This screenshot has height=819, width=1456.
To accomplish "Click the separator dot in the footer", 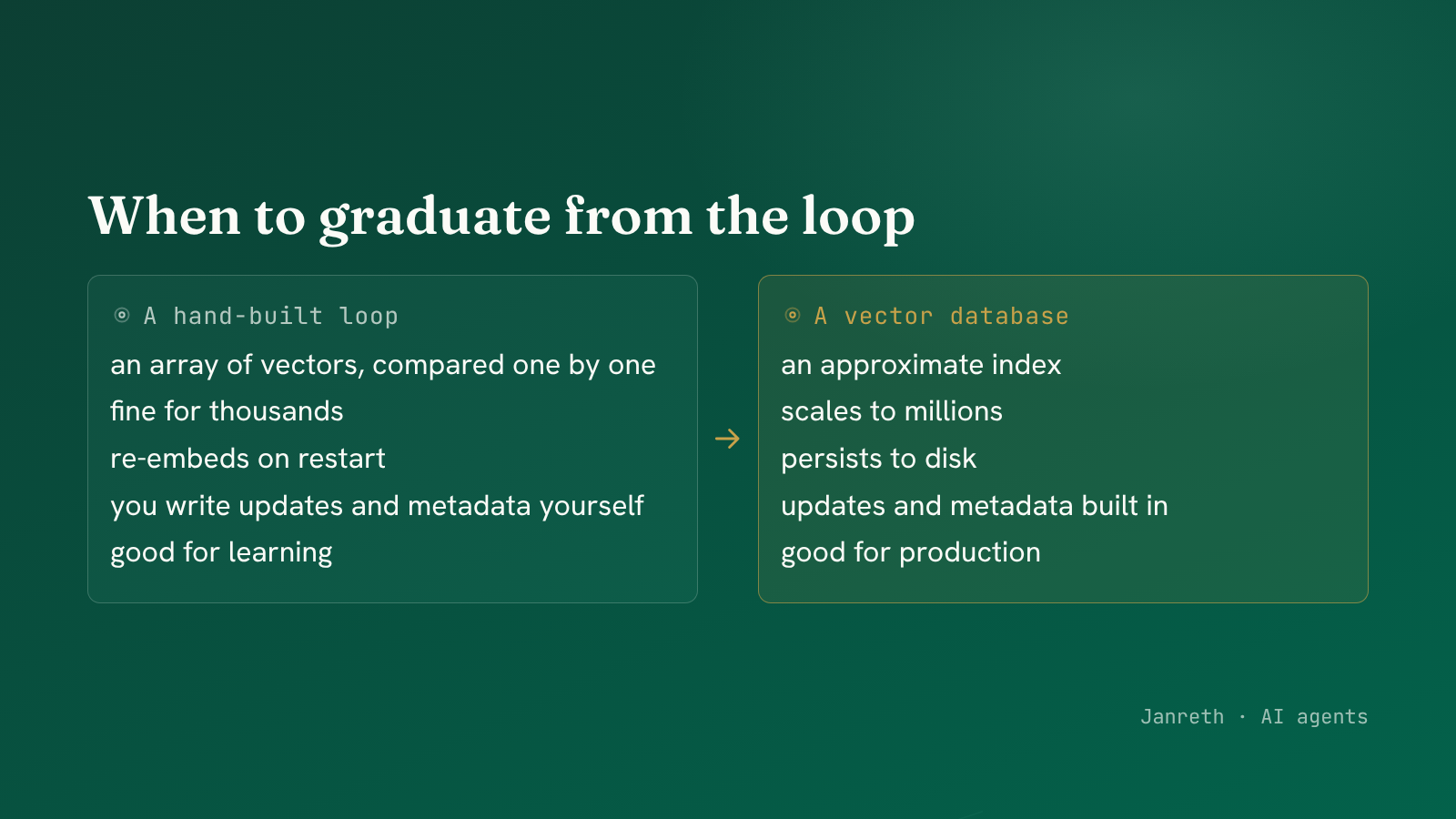I will point(1242,717).
